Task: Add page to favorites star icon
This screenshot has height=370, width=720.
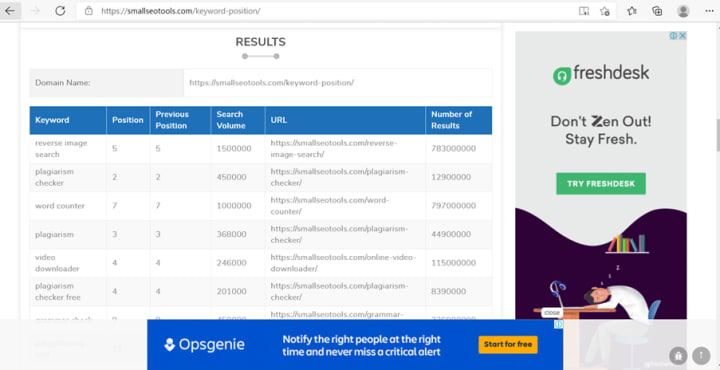Action: point(605,11)
